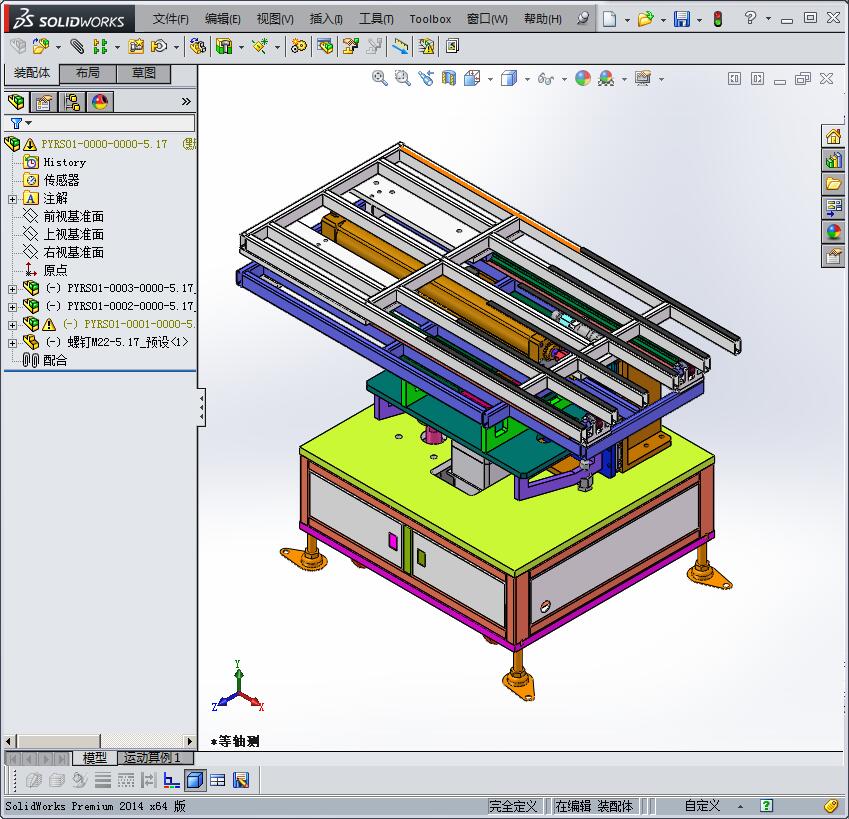Toggle Hide/Show Items with the eyeglasses icon

[x=545, y=79]
